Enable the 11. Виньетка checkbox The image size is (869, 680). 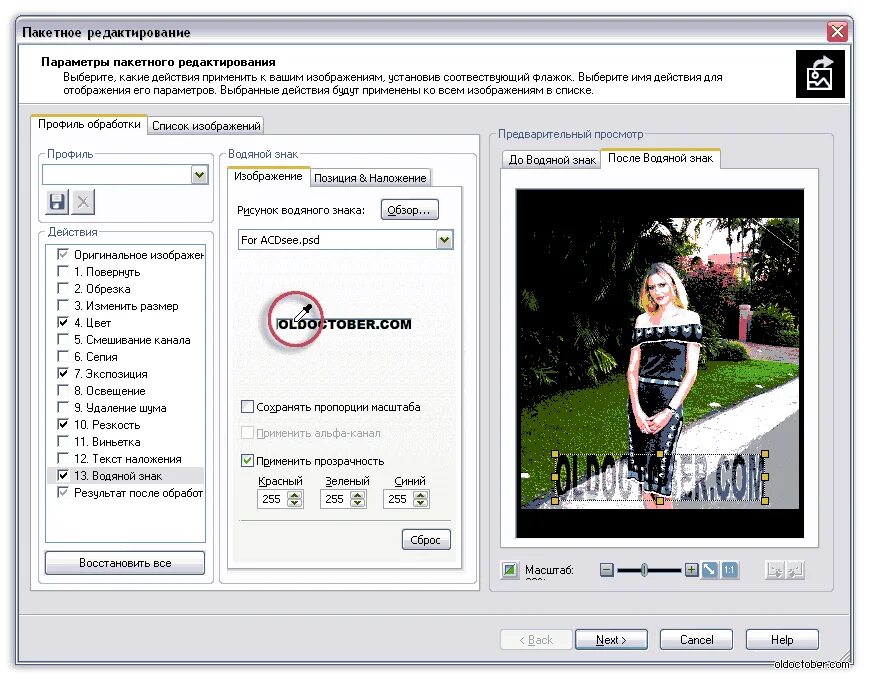tap(63, 442)
